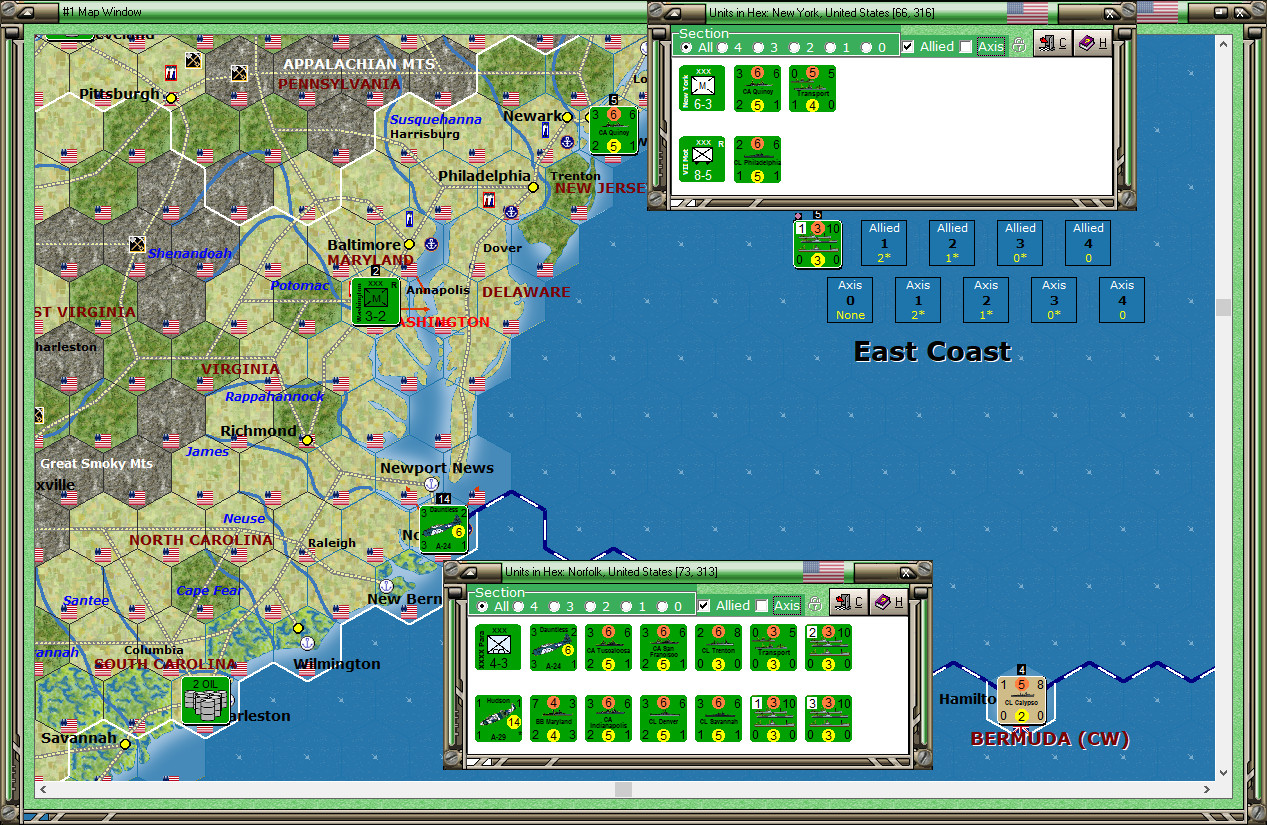1267x825 pixels.
Task: Select the New York 6-3 militia counter
Action: tap(702, 89)
